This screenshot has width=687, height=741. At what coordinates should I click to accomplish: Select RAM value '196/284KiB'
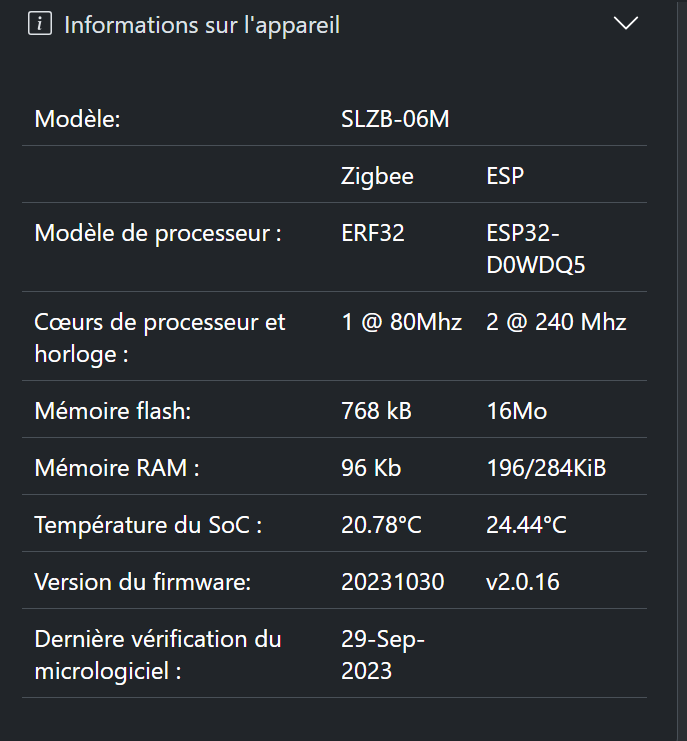[x=546, y=468]
